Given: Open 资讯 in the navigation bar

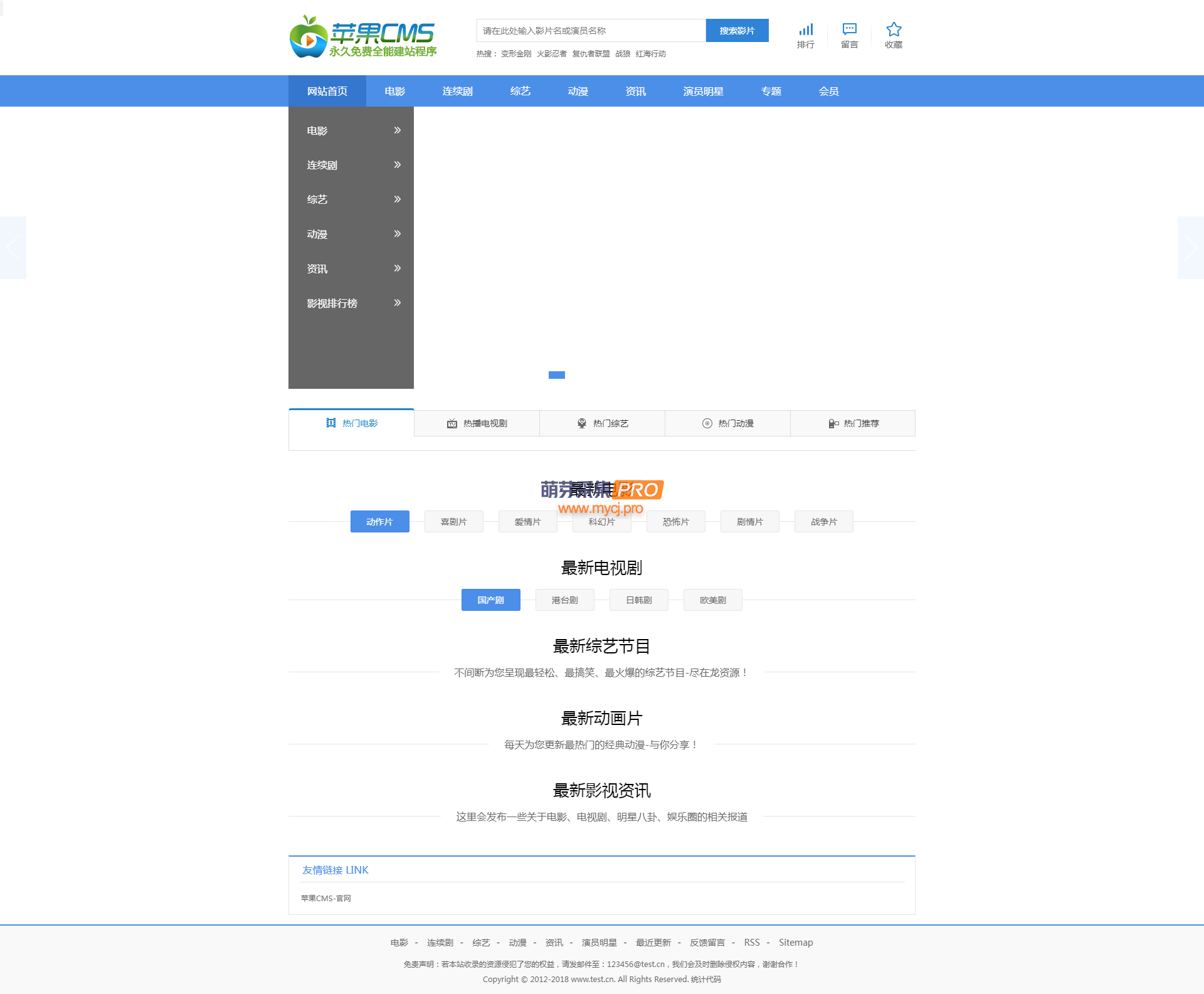Looking at the screenshot, I should point(636,91).
